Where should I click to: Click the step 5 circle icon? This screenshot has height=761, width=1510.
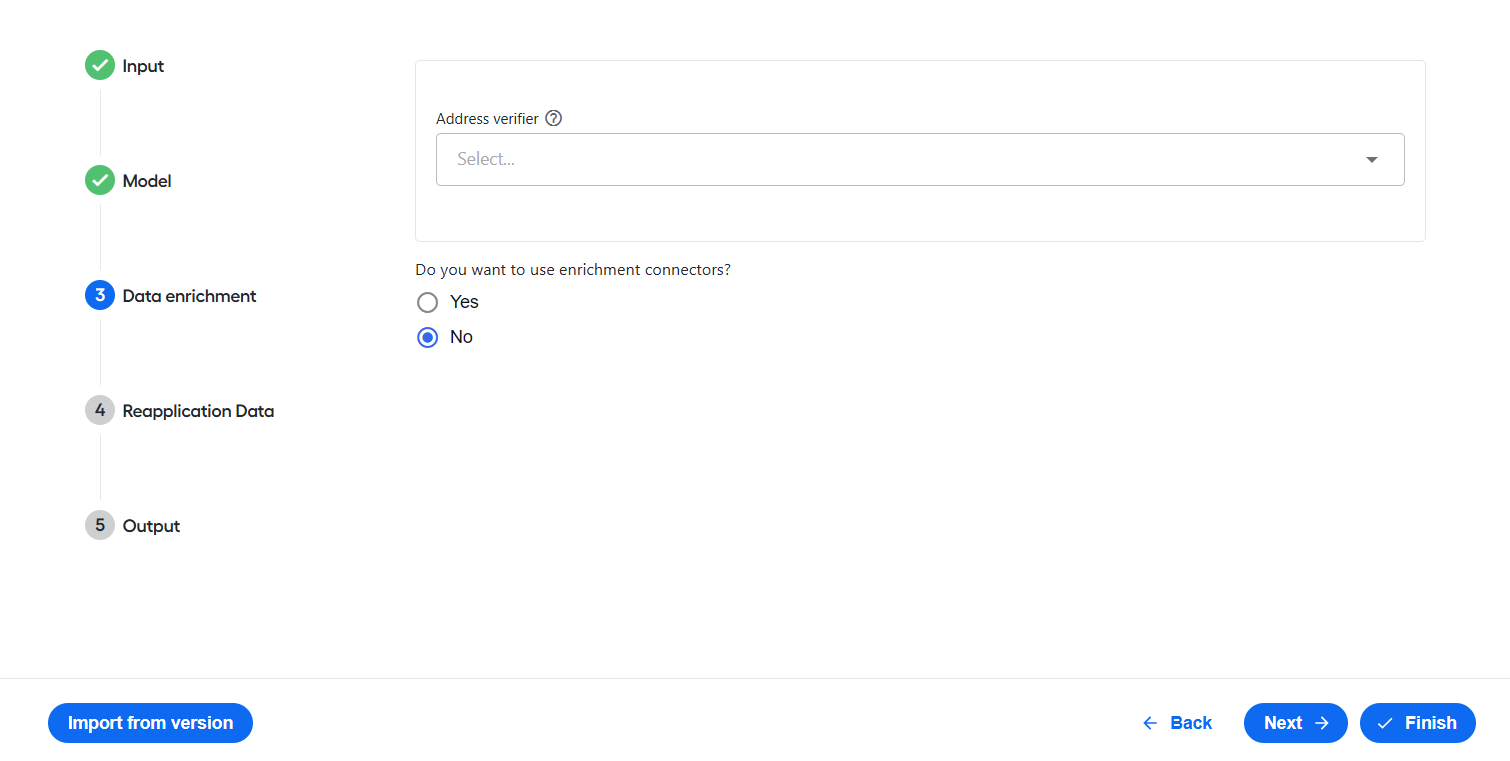point(100,526)
